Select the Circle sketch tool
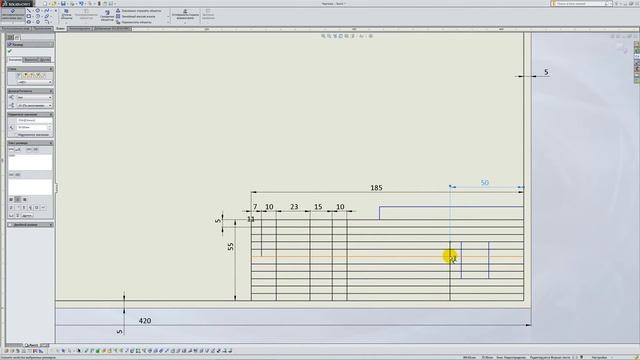This screenshot has height=360, width=640. click(38, 11)
